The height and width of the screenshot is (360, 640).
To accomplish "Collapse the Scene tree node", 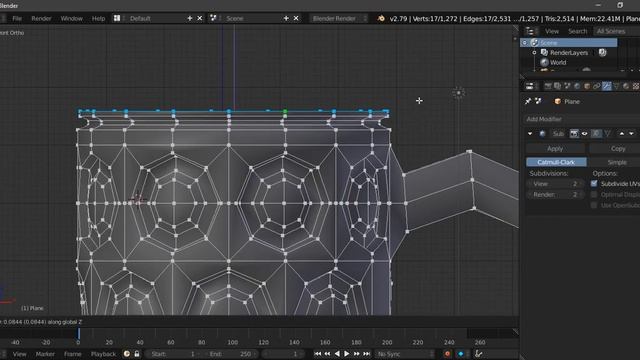I will (525, 42).
